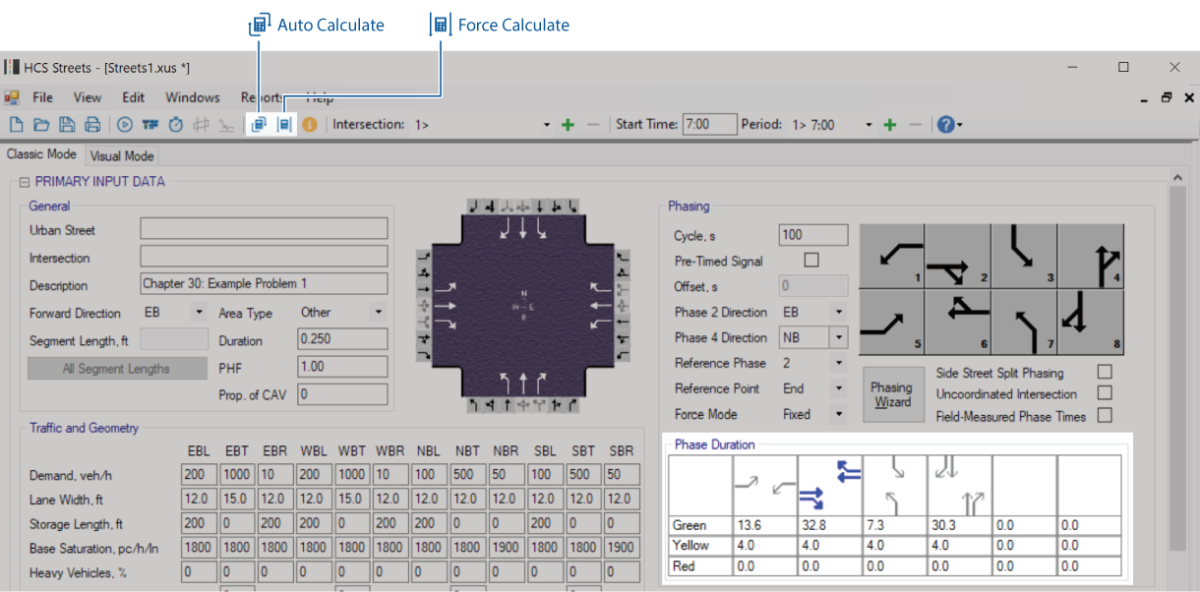This screenshot has height=592, width=1200.
Task: Click the Force Calculate toolbar icon
Action: pyautogui.click(x=284, y=125)
